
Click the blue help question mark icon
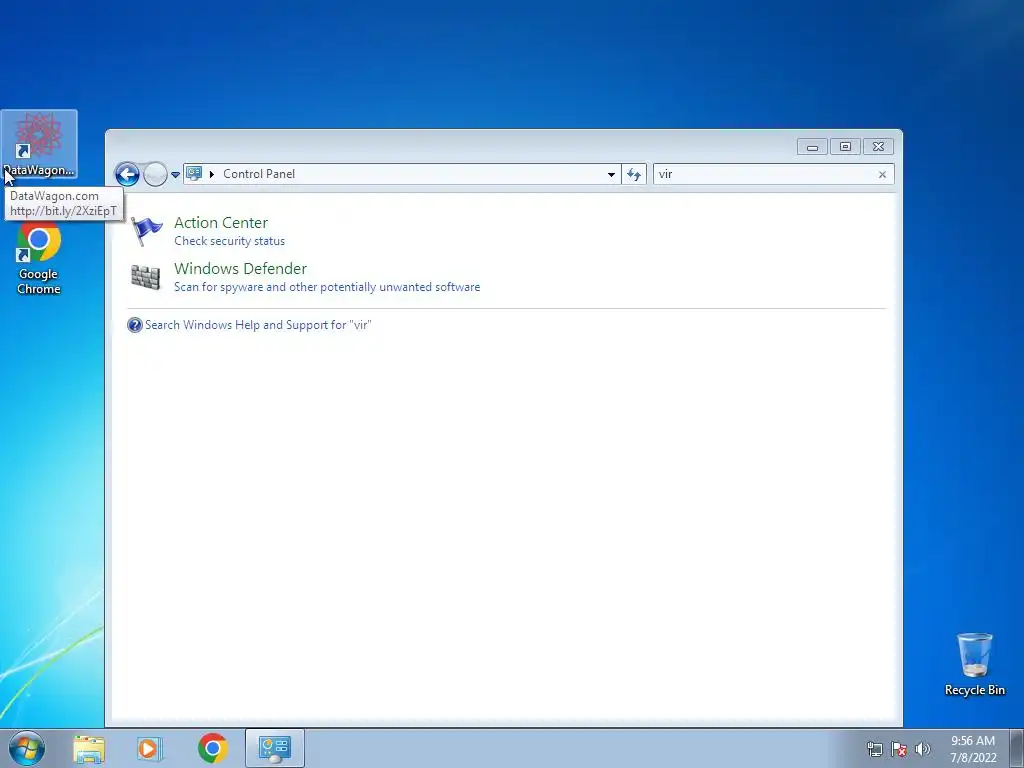135,325
